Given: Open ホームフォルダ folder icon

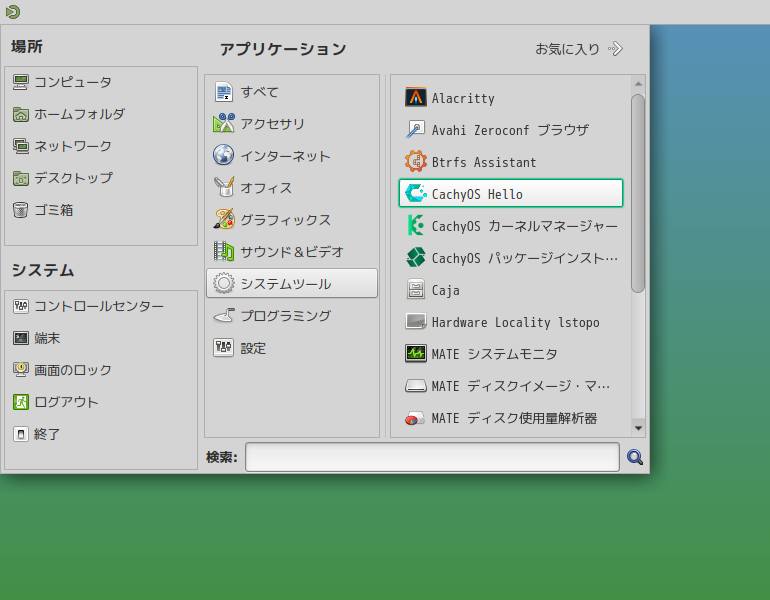Looking at the screenshot, I should [x=21, y=114].
